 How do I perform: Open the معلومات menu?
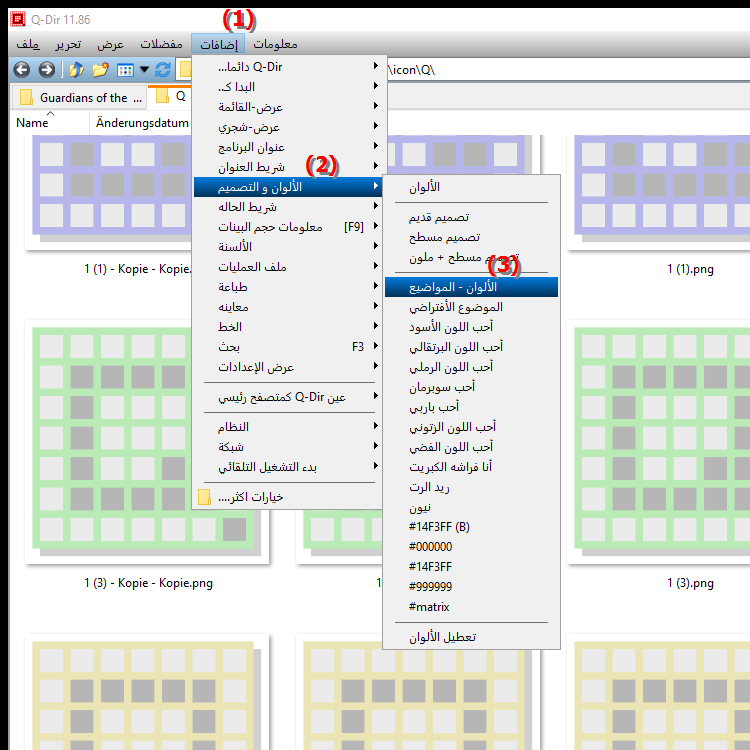tap(275, 44)
